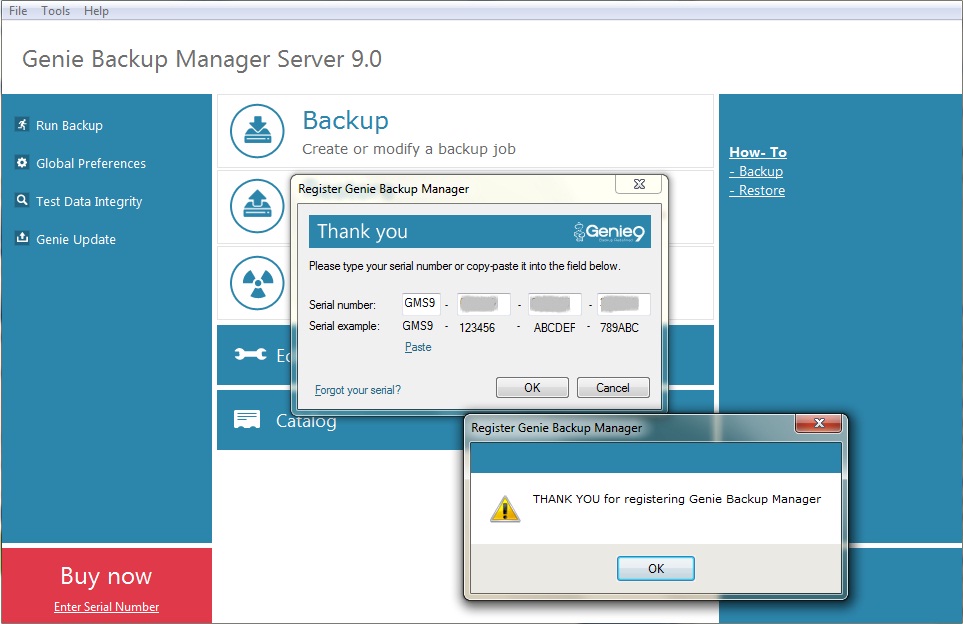This screenshot has width=963, height=624.
Task: Click the Catalog tile icon
Action: click(x=247, y=419)
